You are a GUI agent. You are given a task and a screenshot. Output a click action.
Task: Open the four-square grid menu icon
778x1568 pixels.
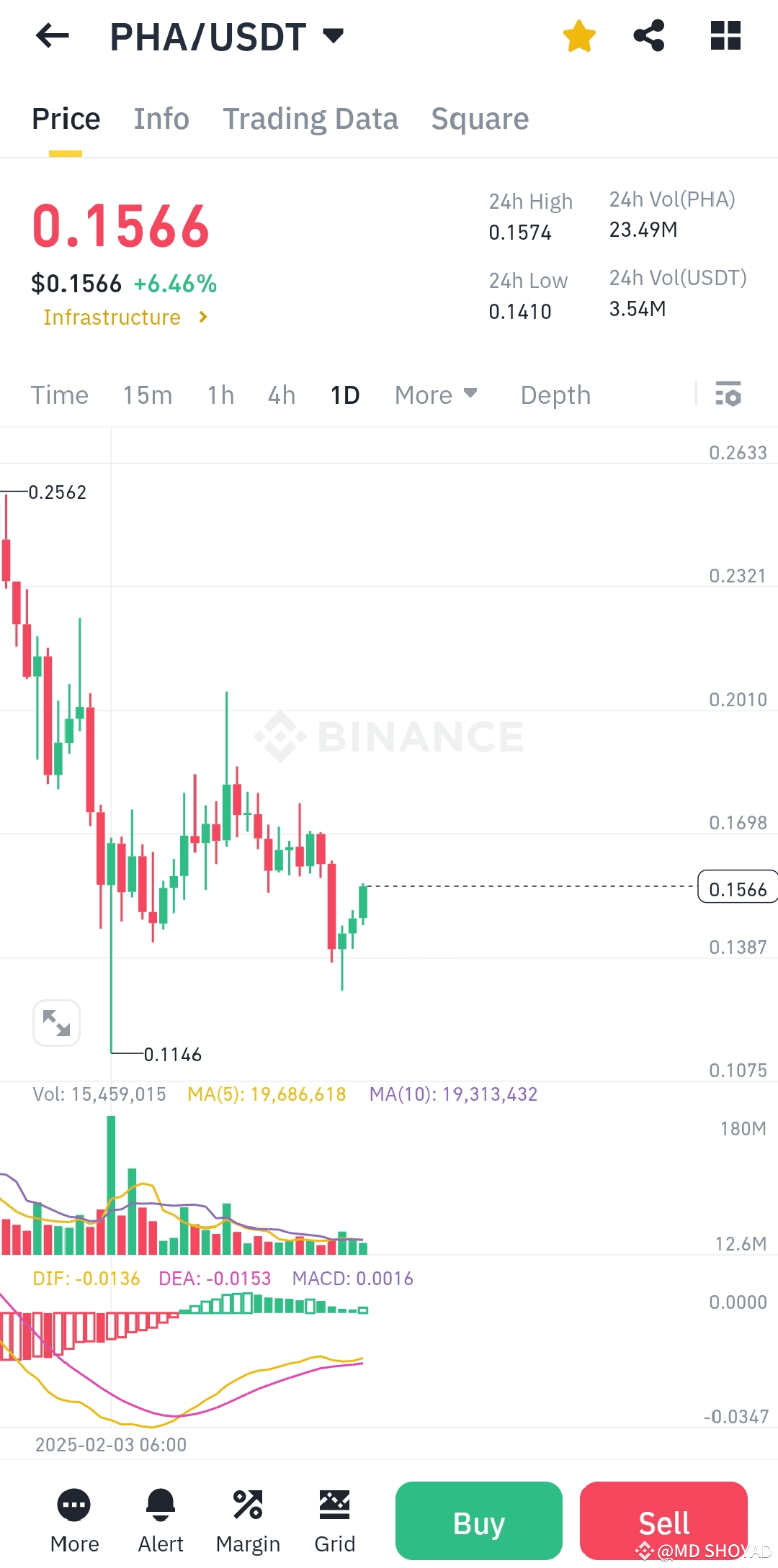tap(725, 36)
